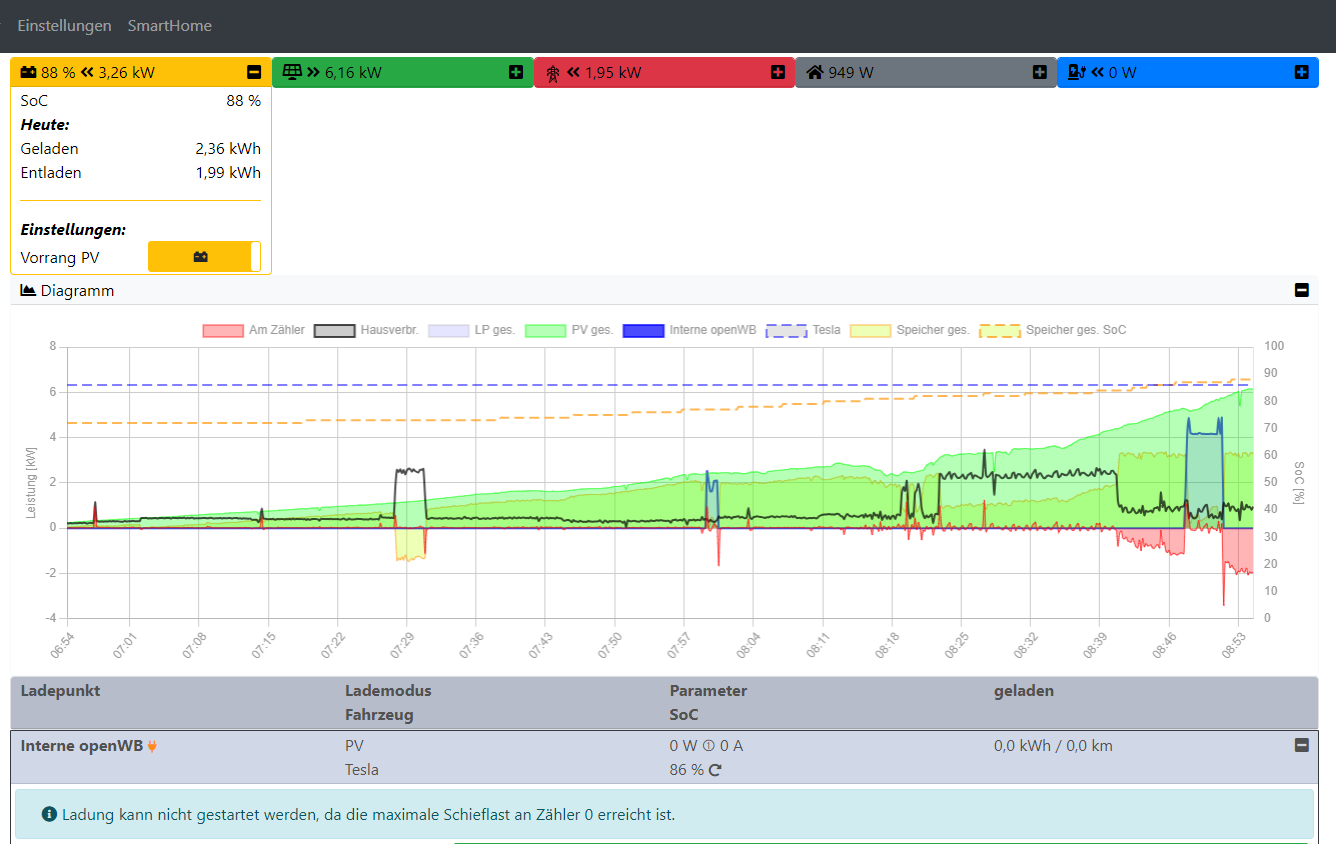Open the SmartHome menu
The height and width of the screenshot is (844, 1336).
[169, 26]
